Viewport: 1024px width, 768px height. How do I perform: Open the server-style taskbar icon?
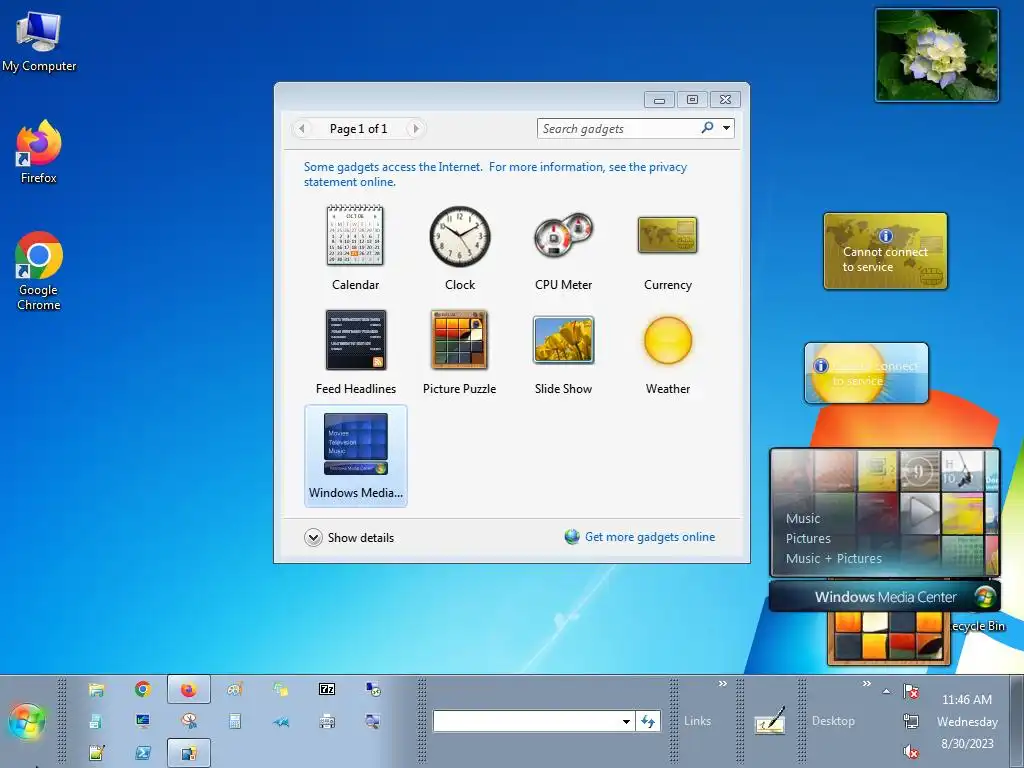[96, 721]
